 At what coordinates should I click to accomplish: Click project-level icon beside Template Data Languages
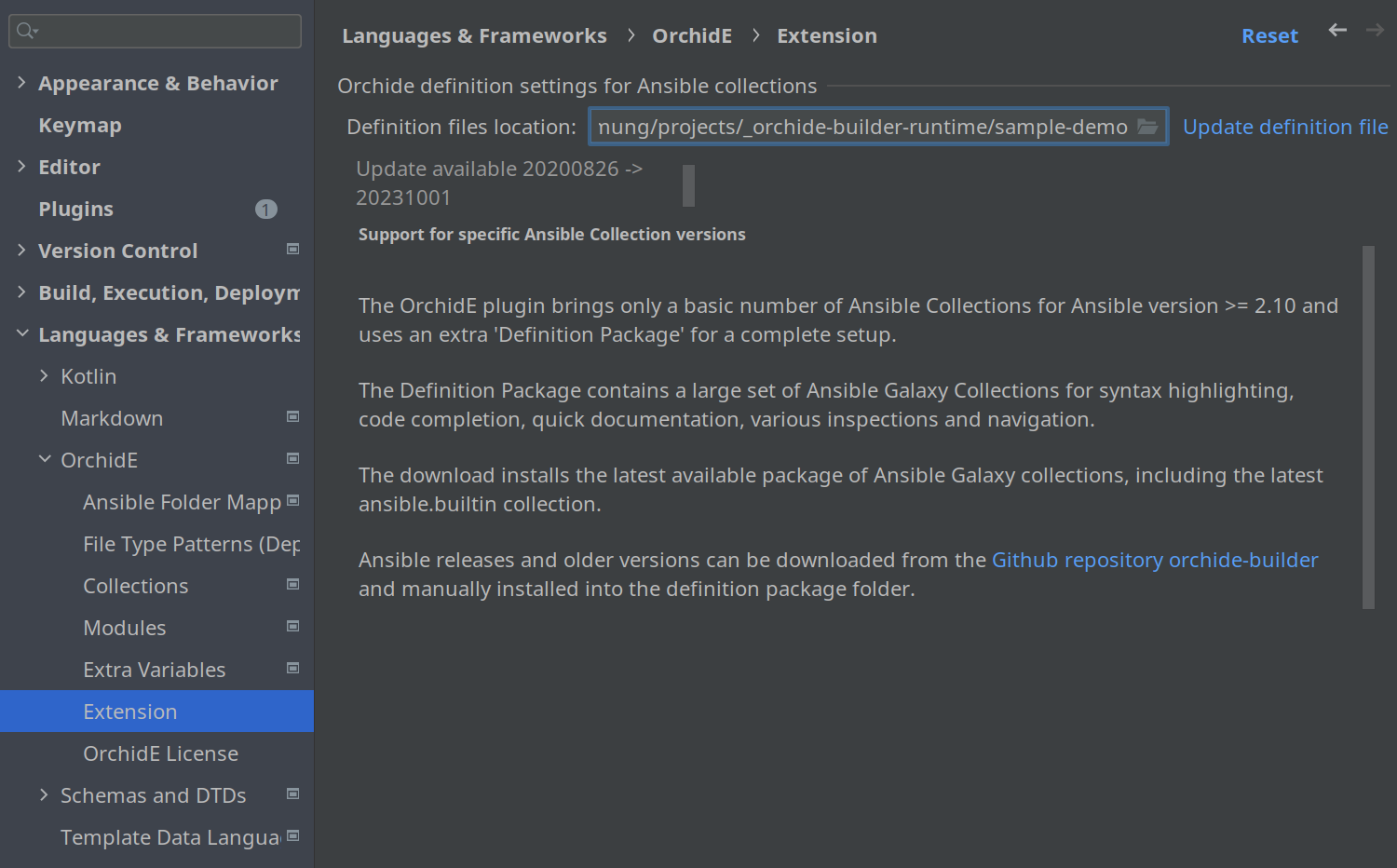(x=293, y=836)
